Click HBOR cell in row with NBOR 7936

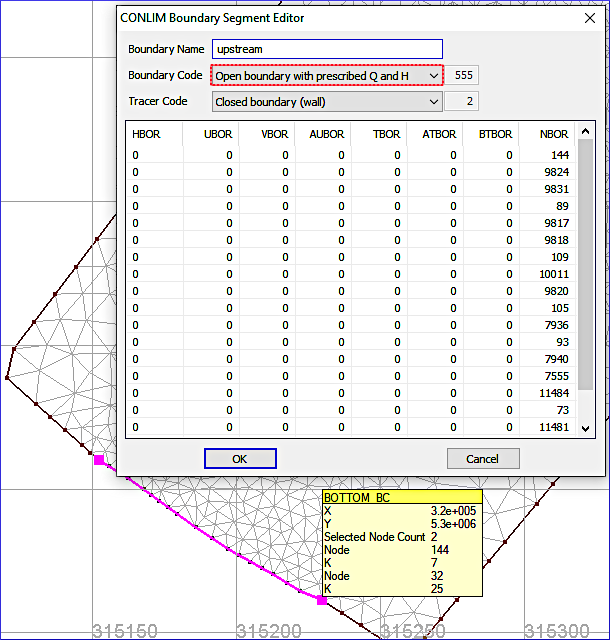coord(155,325)
